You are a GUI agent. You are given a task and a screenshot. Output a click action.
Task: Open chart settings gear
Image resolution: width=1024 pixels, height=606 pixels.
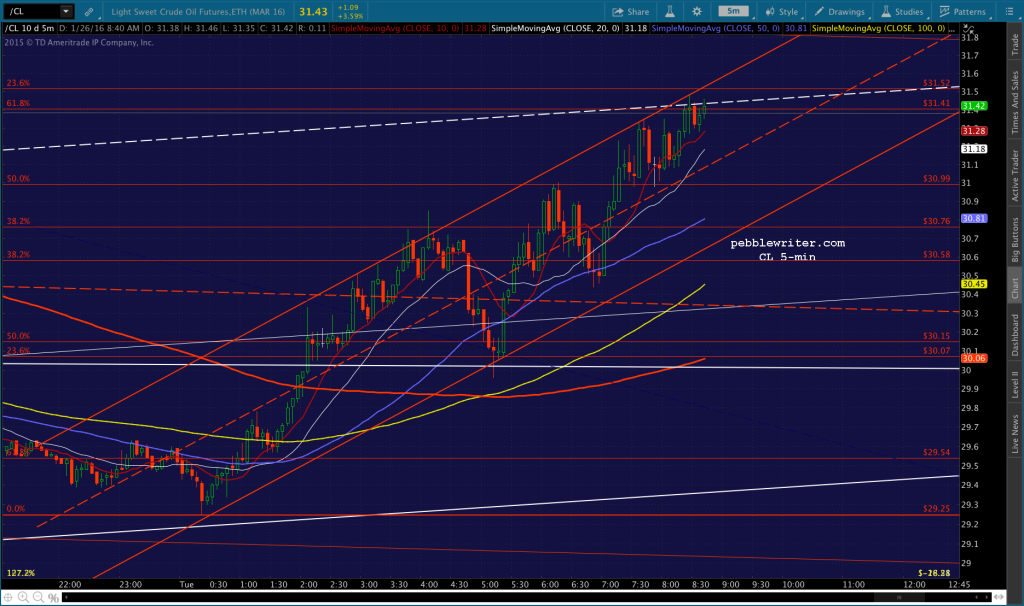point(697,12)
